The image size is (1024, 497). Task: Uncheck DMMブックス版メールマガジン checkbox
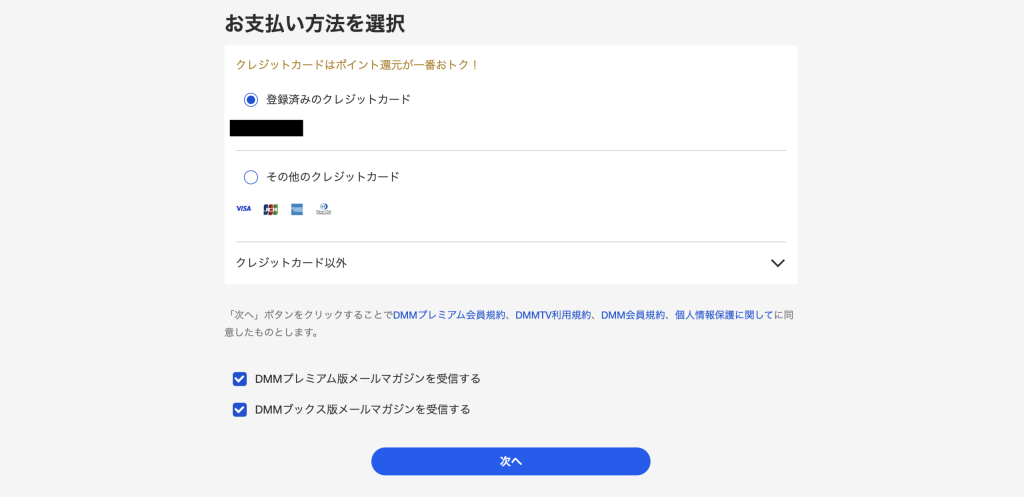[x=240, y=409]
